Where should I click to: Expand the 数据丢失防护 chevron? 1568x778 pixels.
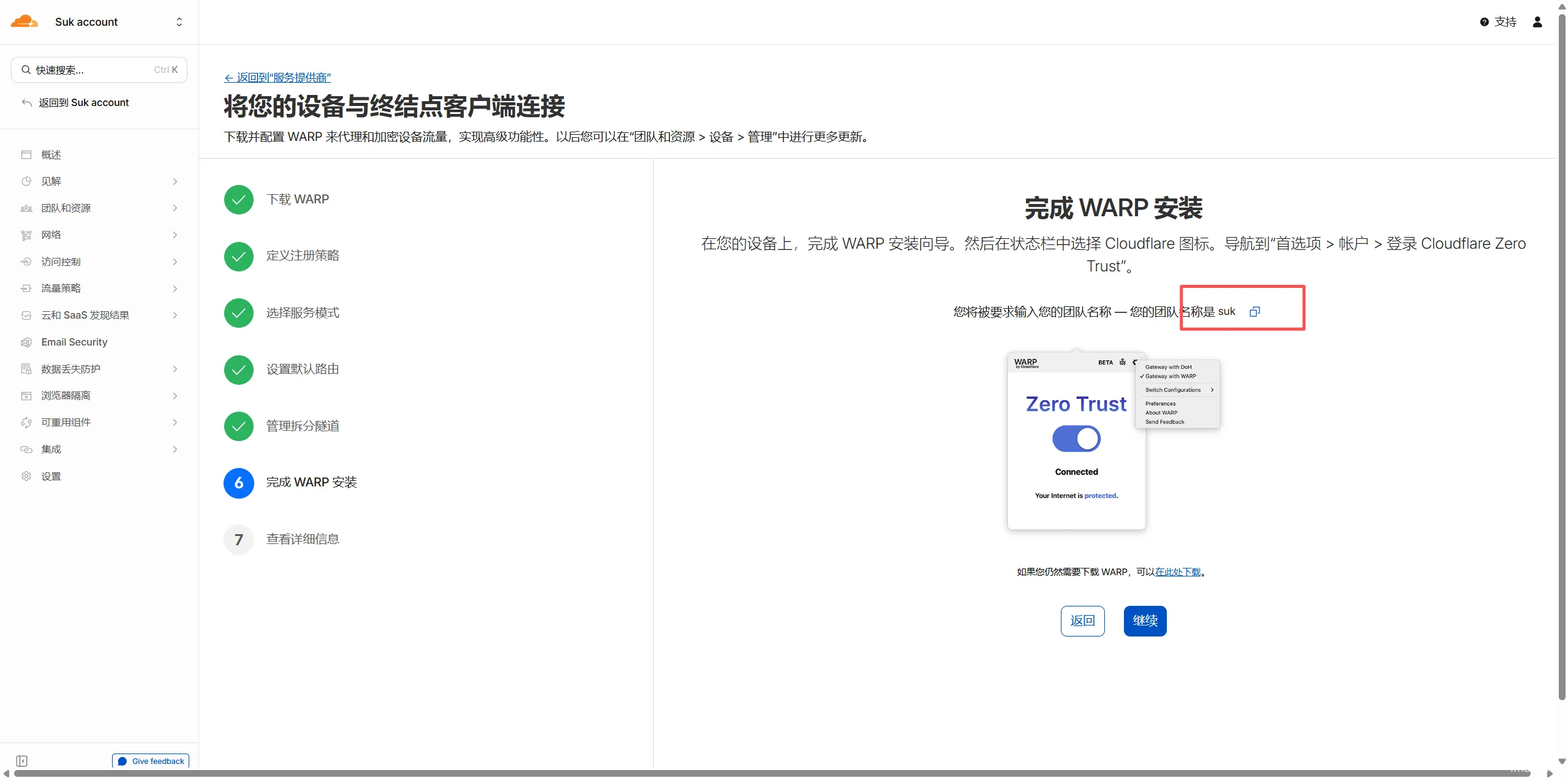pos(175,369)
